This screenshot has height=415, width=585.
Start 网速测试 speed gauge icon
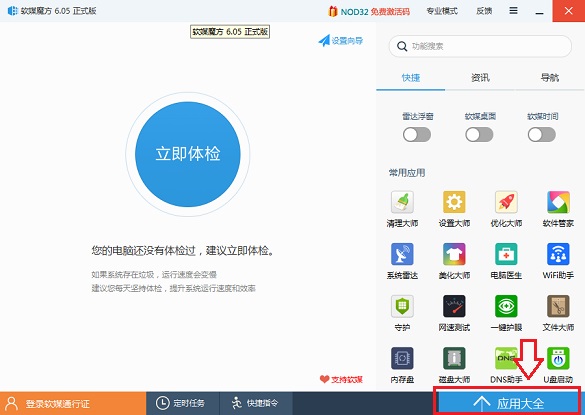coord(454,306)
